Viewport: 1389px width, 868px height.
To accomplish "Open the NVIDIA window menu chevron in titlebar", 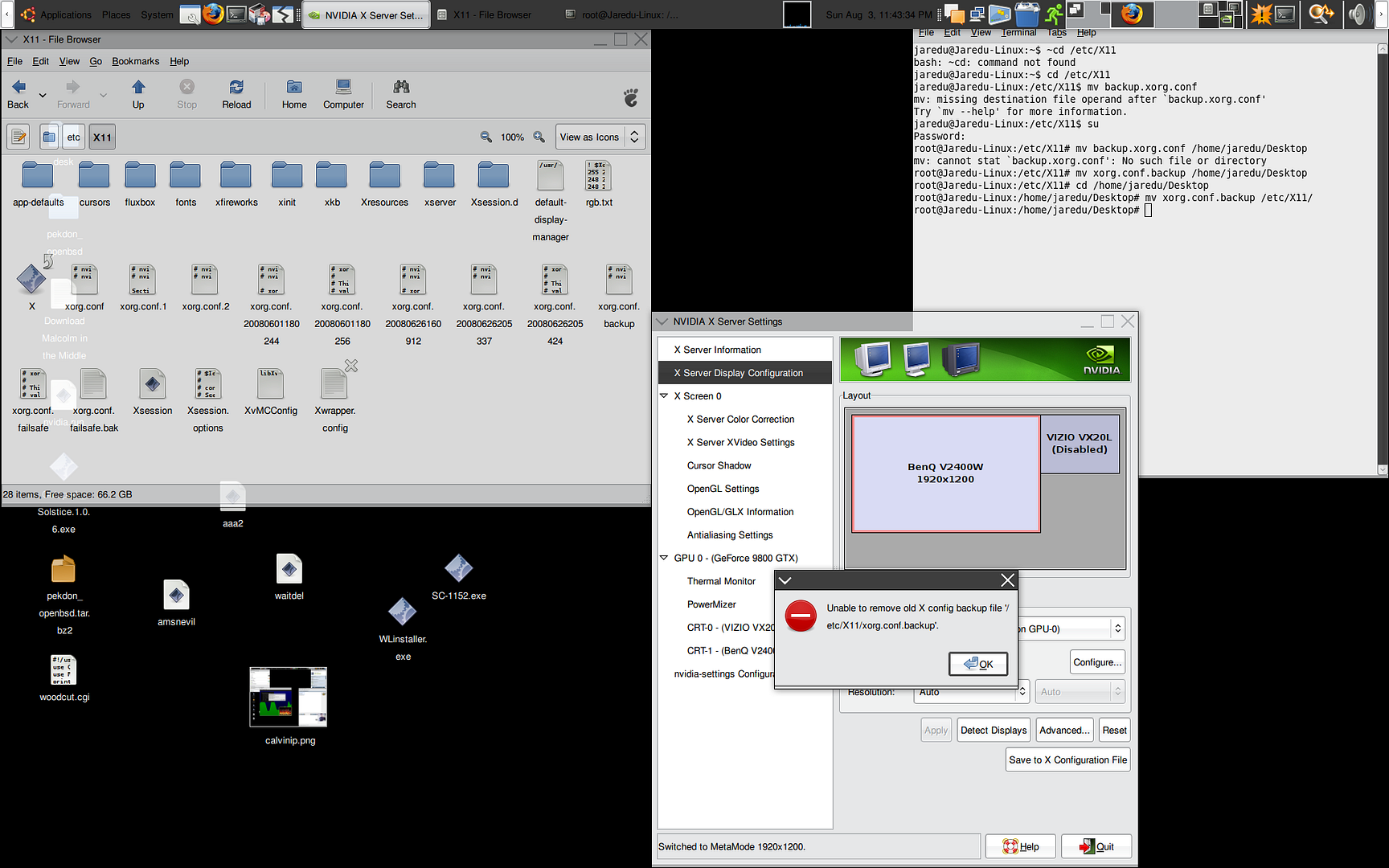I will pyautogui.click(x=662, y=321).
